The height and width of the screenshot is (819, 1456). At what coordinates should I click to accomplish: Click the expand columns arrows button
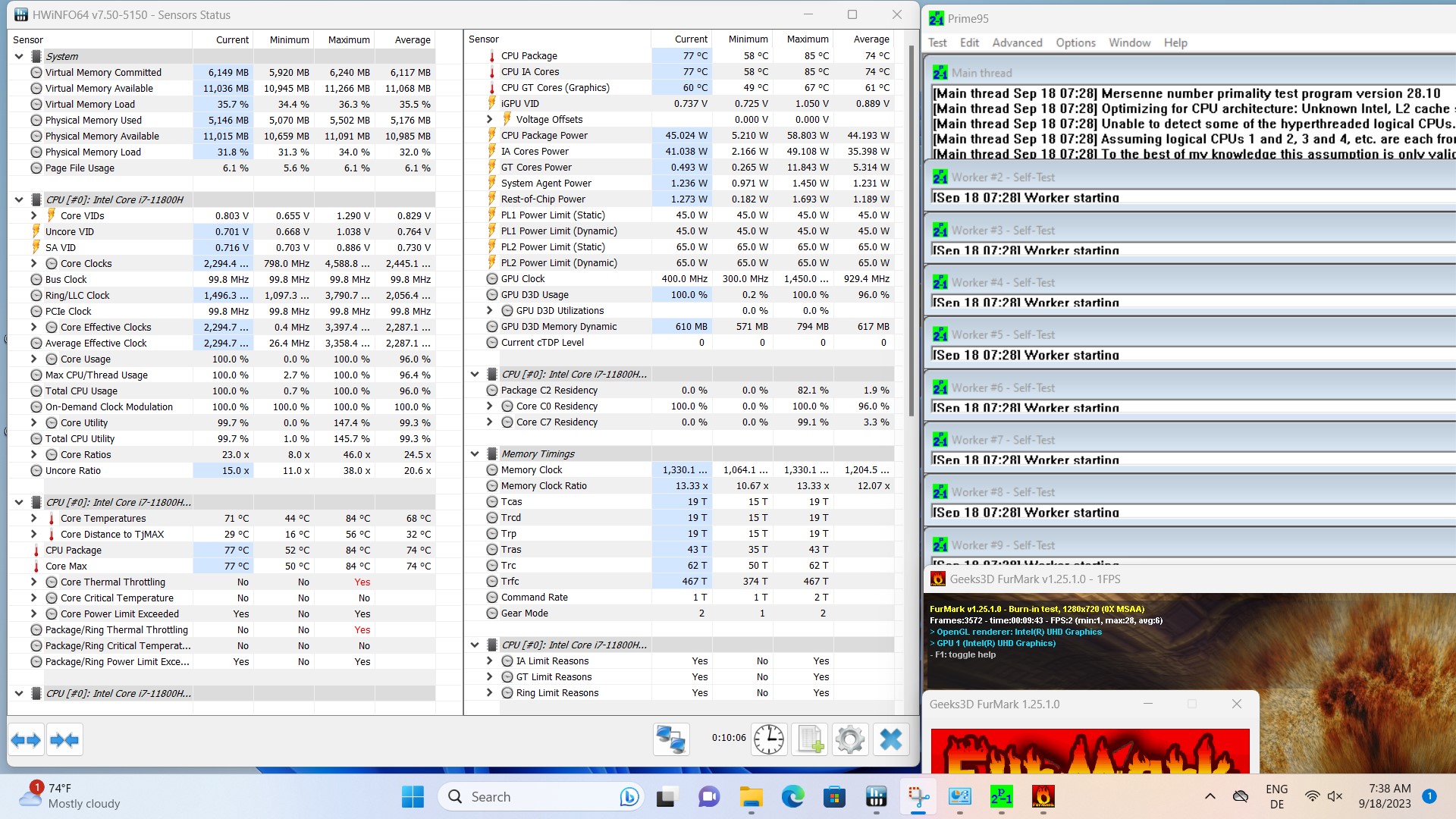(27, 739)
